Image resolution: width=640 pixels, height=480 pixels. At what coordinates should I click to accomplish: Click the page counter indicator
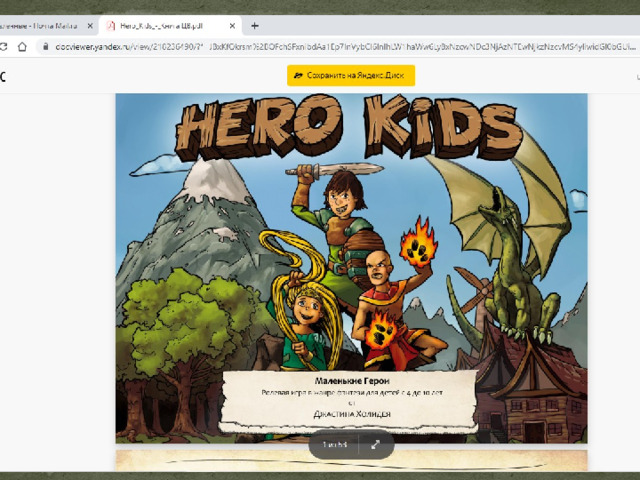click(x=335, y=444)
